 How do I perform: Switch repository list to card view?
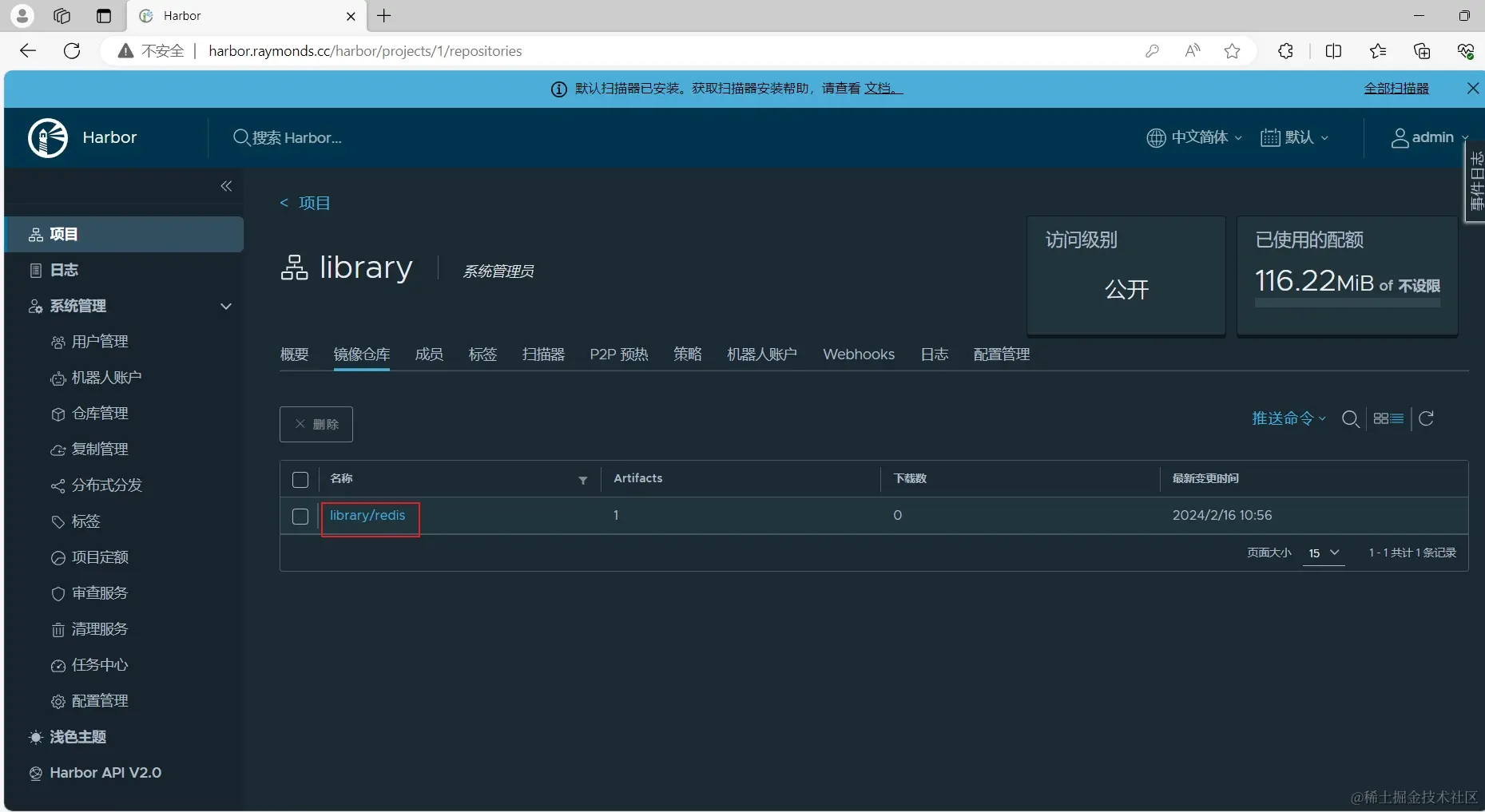1380,418
